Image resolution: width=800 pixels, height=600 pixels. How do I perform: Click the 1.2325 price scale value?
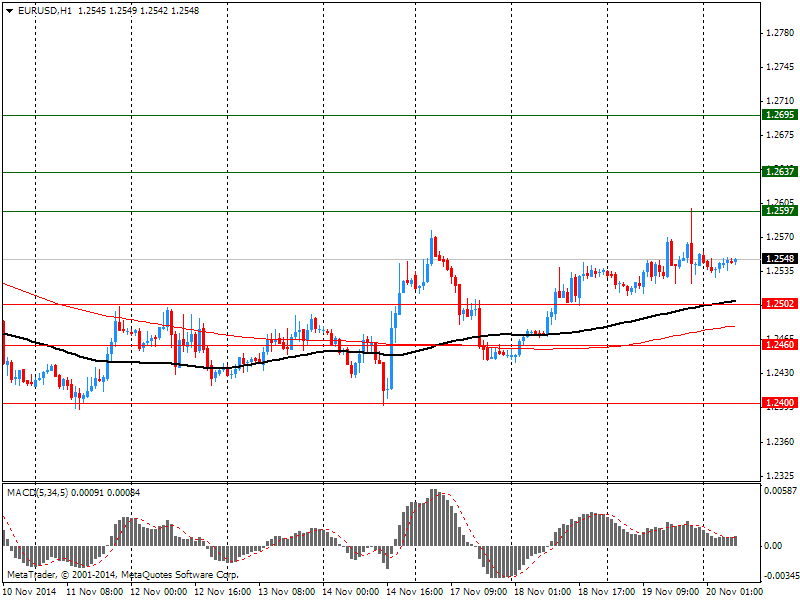click(781, 476)
